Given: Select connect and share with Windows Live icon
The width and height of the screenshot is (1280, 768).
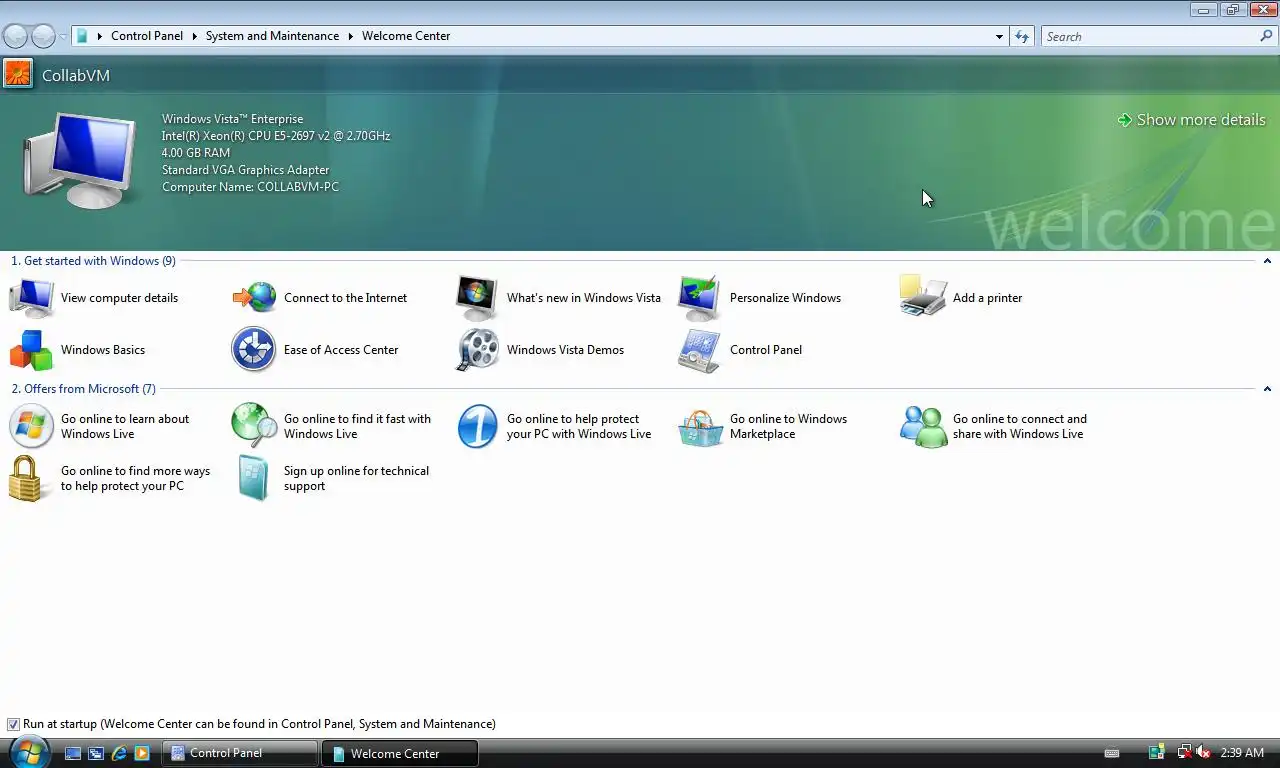Looking at the screenshot, I should pyautogui.click(x=923, y=427).
